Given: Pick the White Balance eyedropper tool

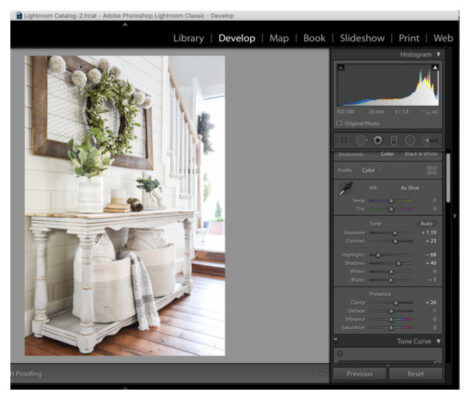Looking at the screenshot, I should [x=345, y=189].
